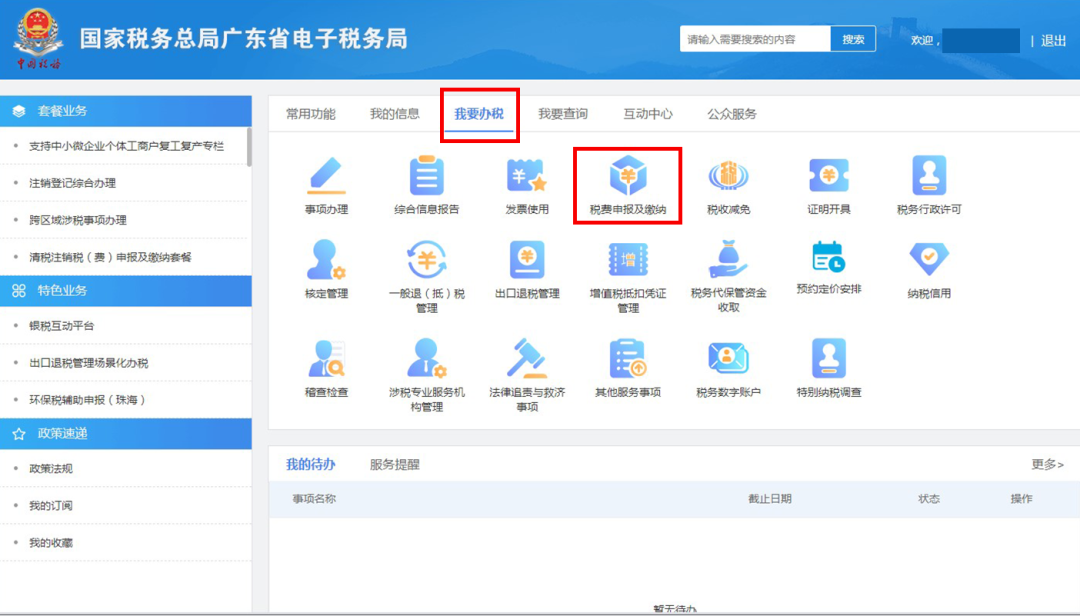Open the 税务代保管资金收取 icon
The width and height of the screenshot is (1080, 616).
tap(728, 260)
